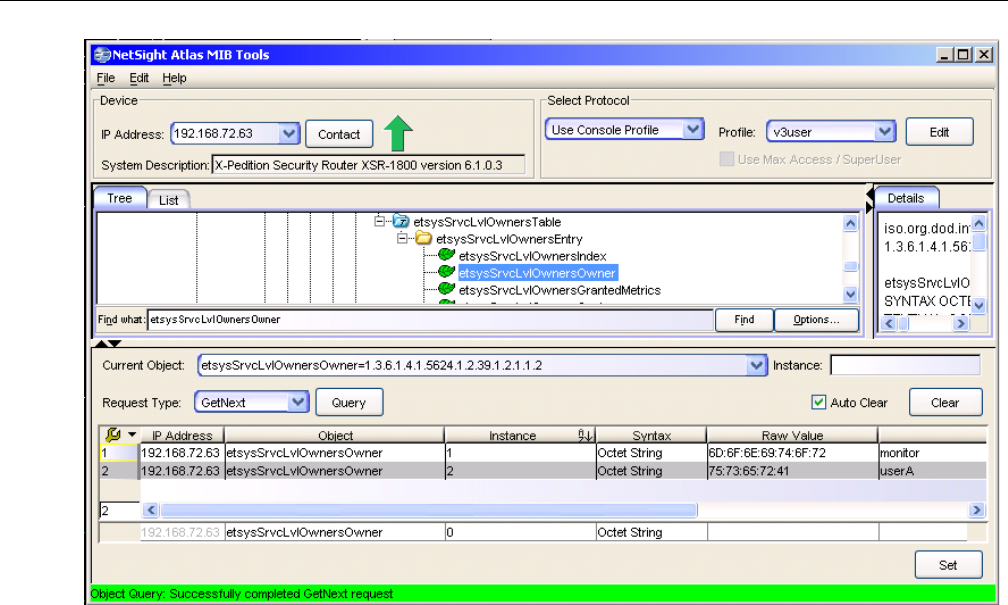The image size is (1008, 605).
Task: Click the green up-arrow contact status icon
Action: (398, 133)
